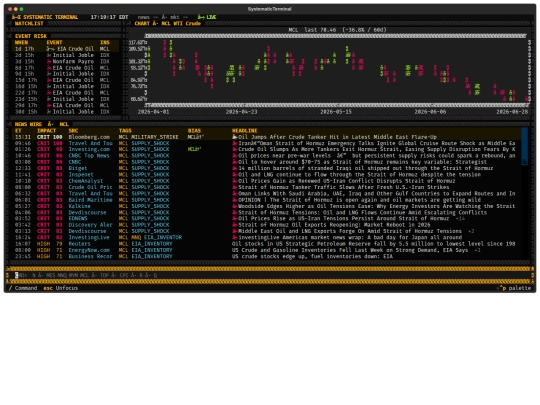
Task: Click the icon beside the 2d 15h Initial Joble event
Action: click(x=49, y=55)
